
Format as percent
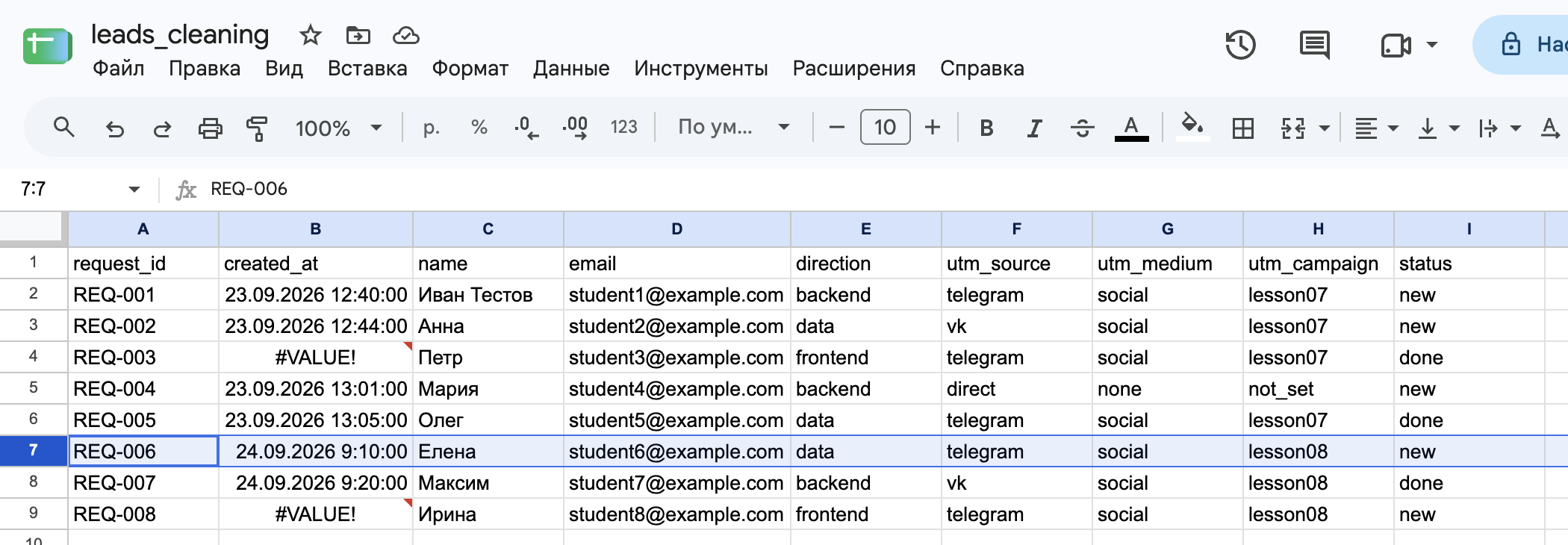click(479, 128)
